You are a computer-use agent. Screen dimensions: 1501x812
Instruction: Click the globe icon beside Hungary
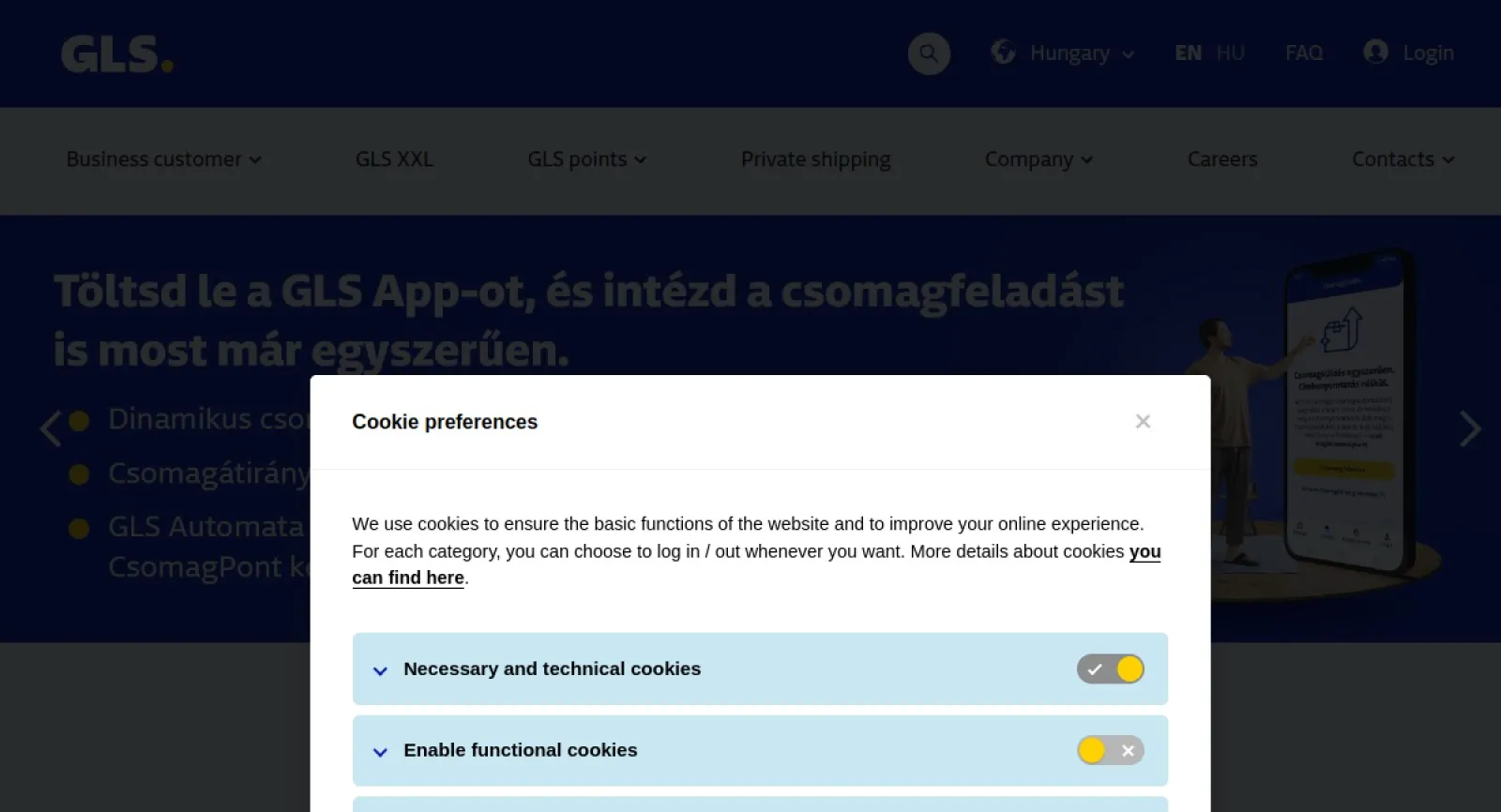1003,53
